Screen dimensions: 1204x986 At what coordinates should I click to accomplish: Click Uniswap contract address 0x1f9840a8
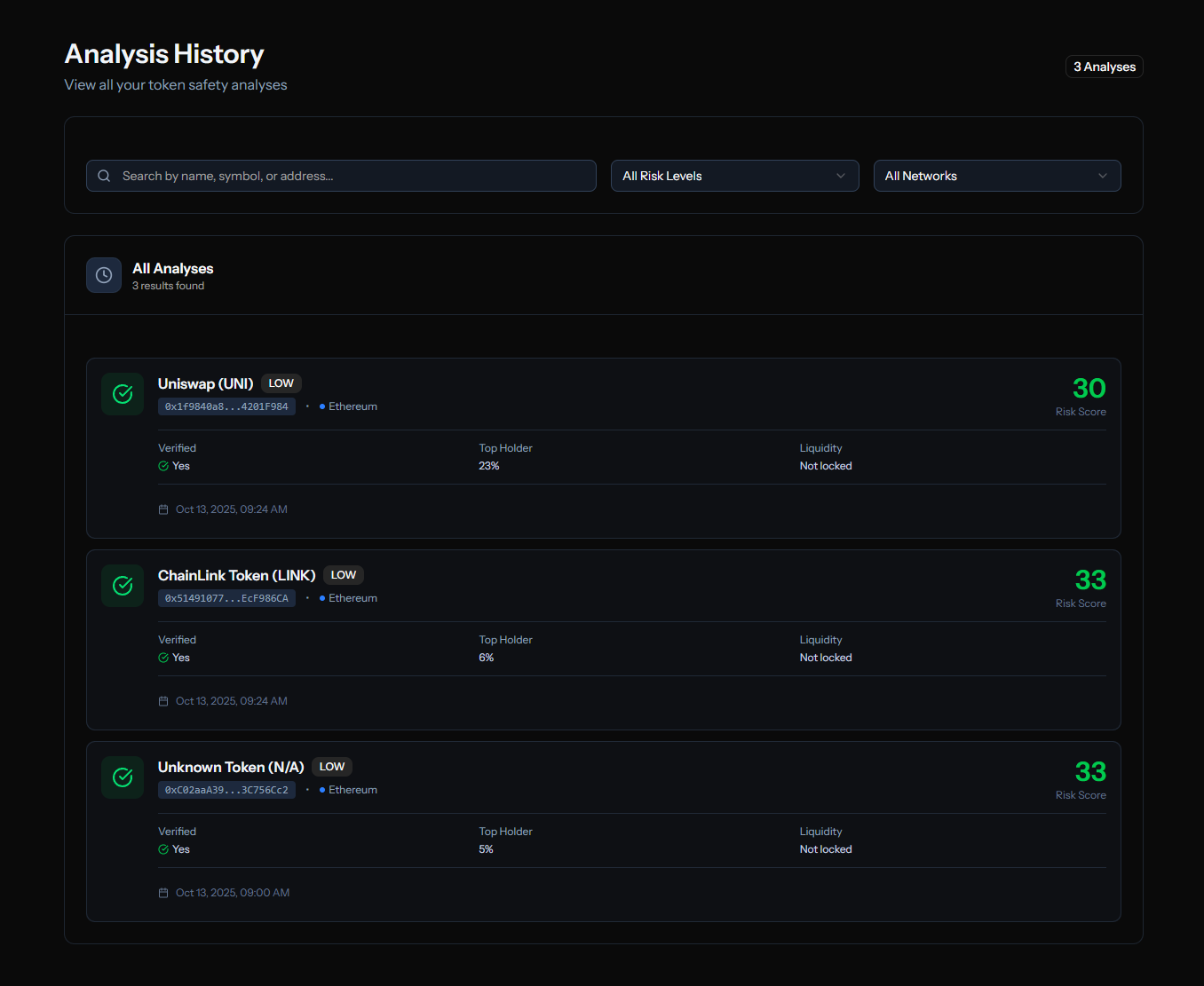pos(226,406)
